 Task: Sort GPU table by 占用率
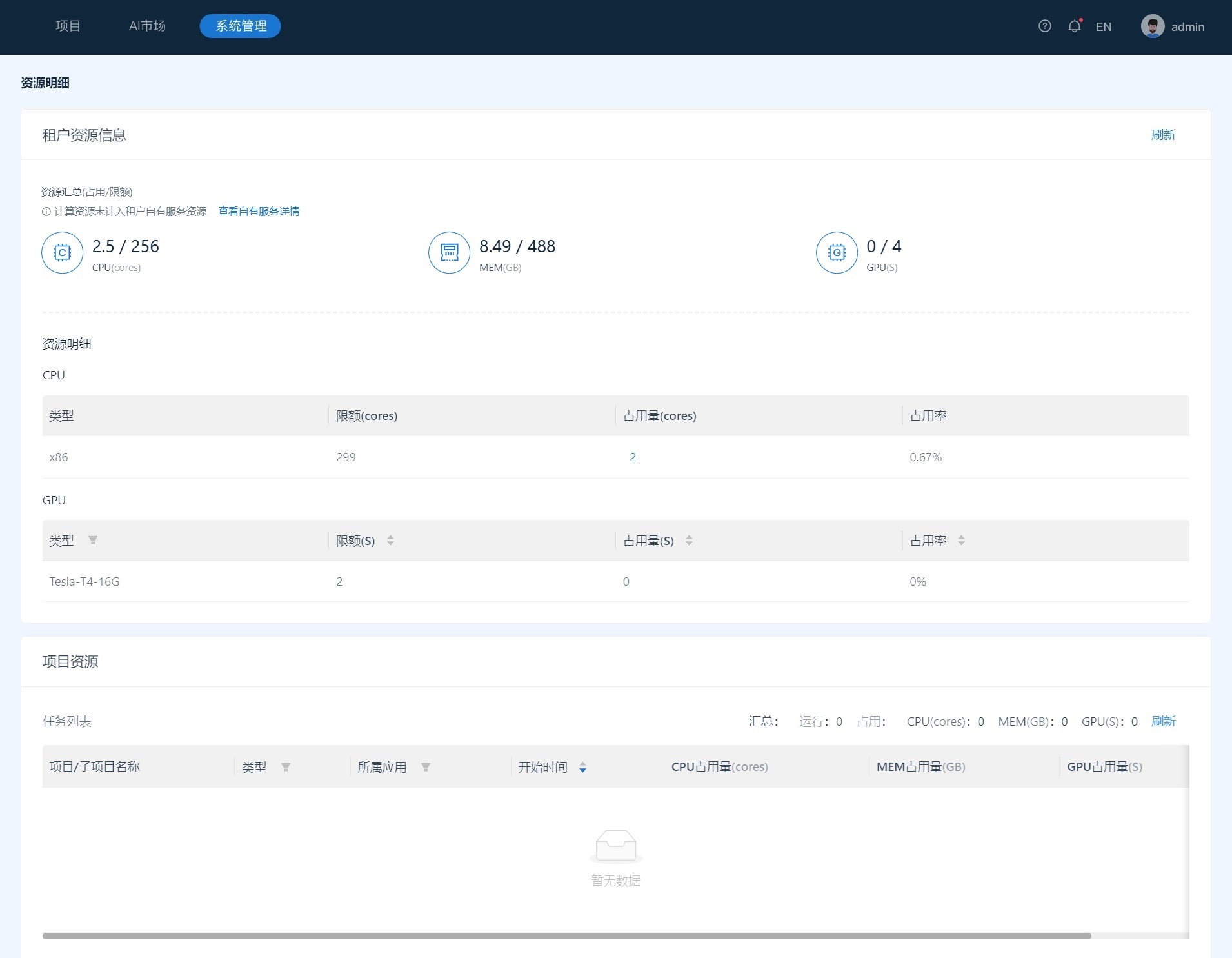point(961,541)
